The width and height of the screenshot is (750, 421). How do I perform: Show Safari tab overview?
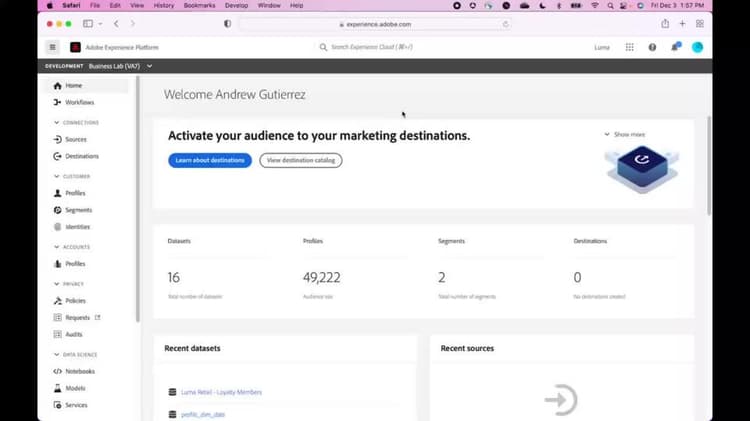point(700,23)
